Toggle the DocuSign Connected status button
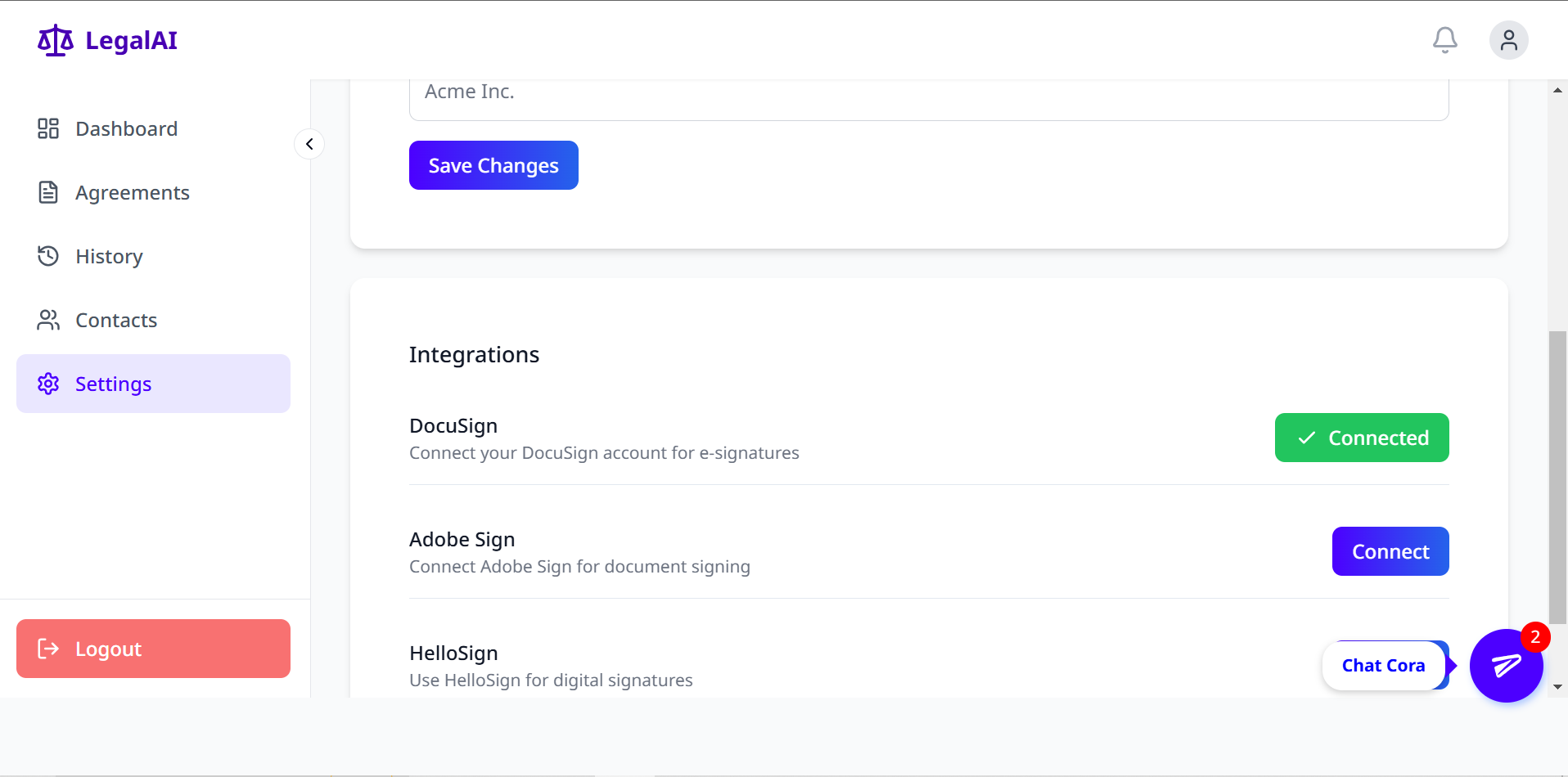 1361,438
